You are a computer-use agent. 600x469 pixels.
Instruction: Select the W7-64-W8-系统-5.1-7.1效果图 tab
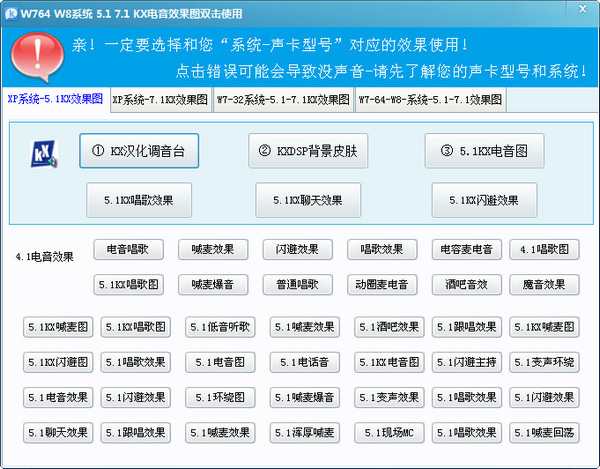click(430, 100)
